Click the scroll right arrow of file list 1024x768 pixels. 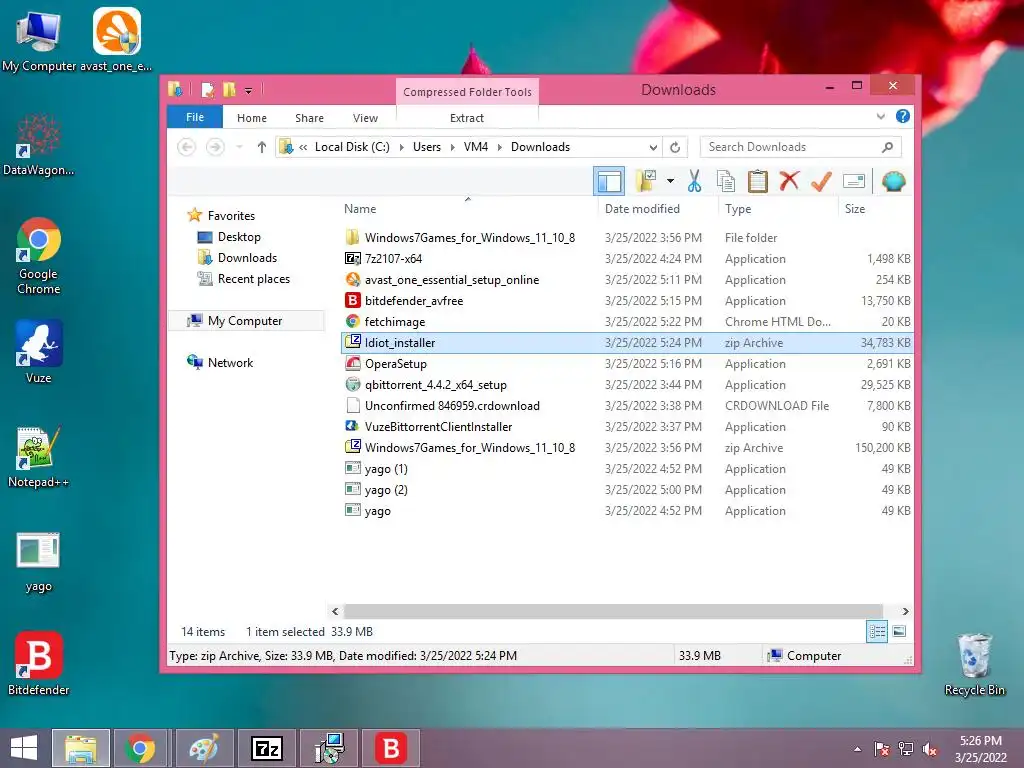coord(905,611)
